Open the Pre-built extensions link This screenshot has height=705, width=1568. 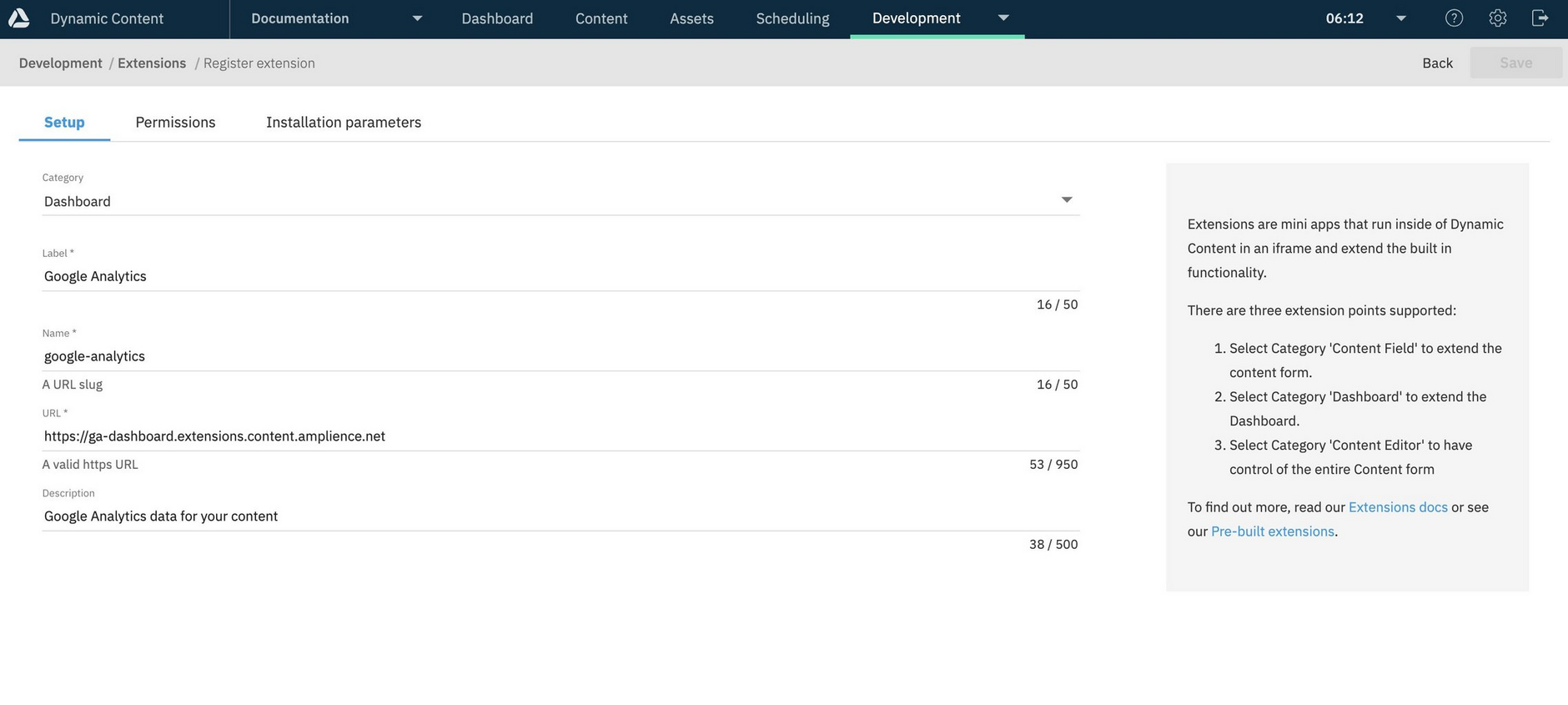point(1272,531)
